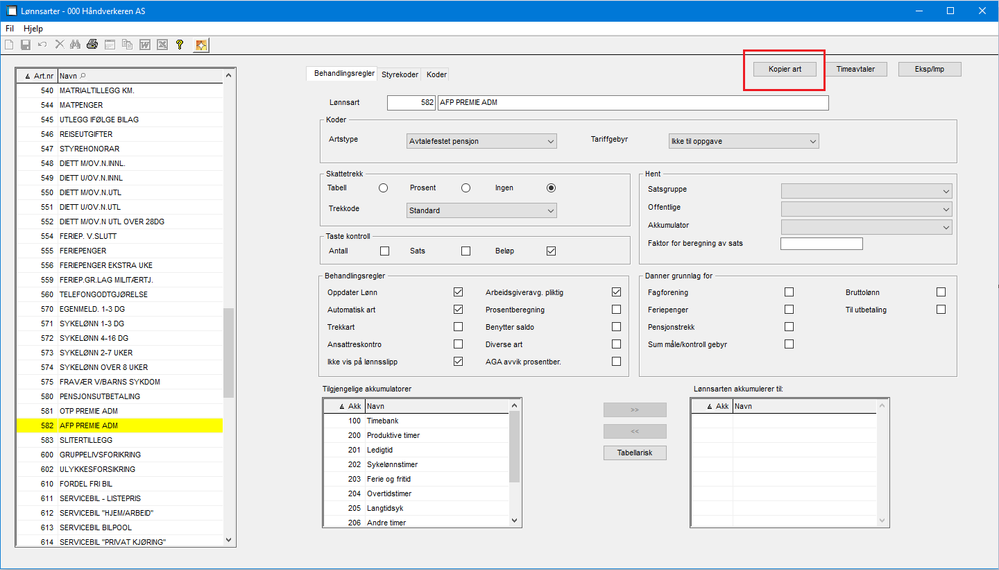Click the export to Word icon
This screenshot has width=999, height=570.
145,45
